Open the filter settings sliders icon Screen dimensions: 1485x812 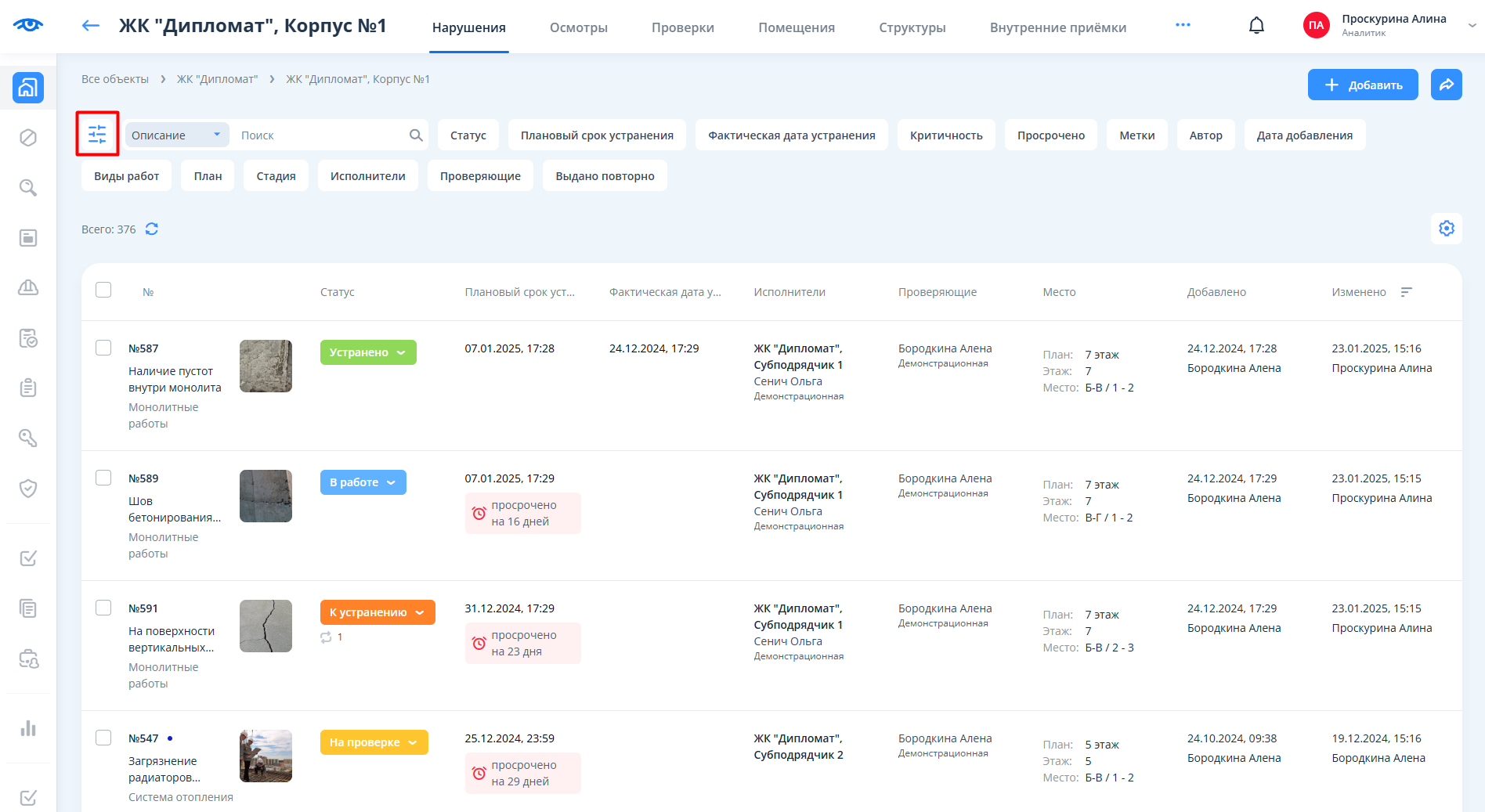point(97,134)
